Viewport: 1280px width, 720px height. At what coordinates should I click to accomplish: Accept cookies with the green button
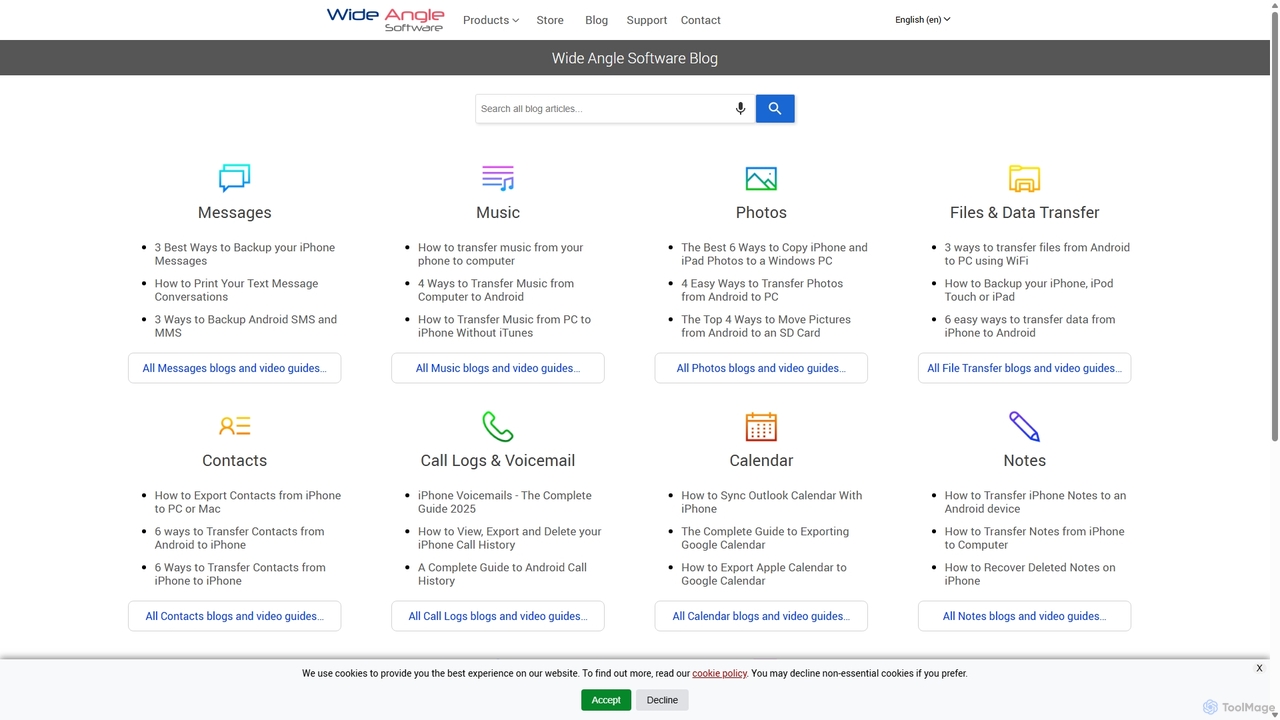(x=606, y=700)
